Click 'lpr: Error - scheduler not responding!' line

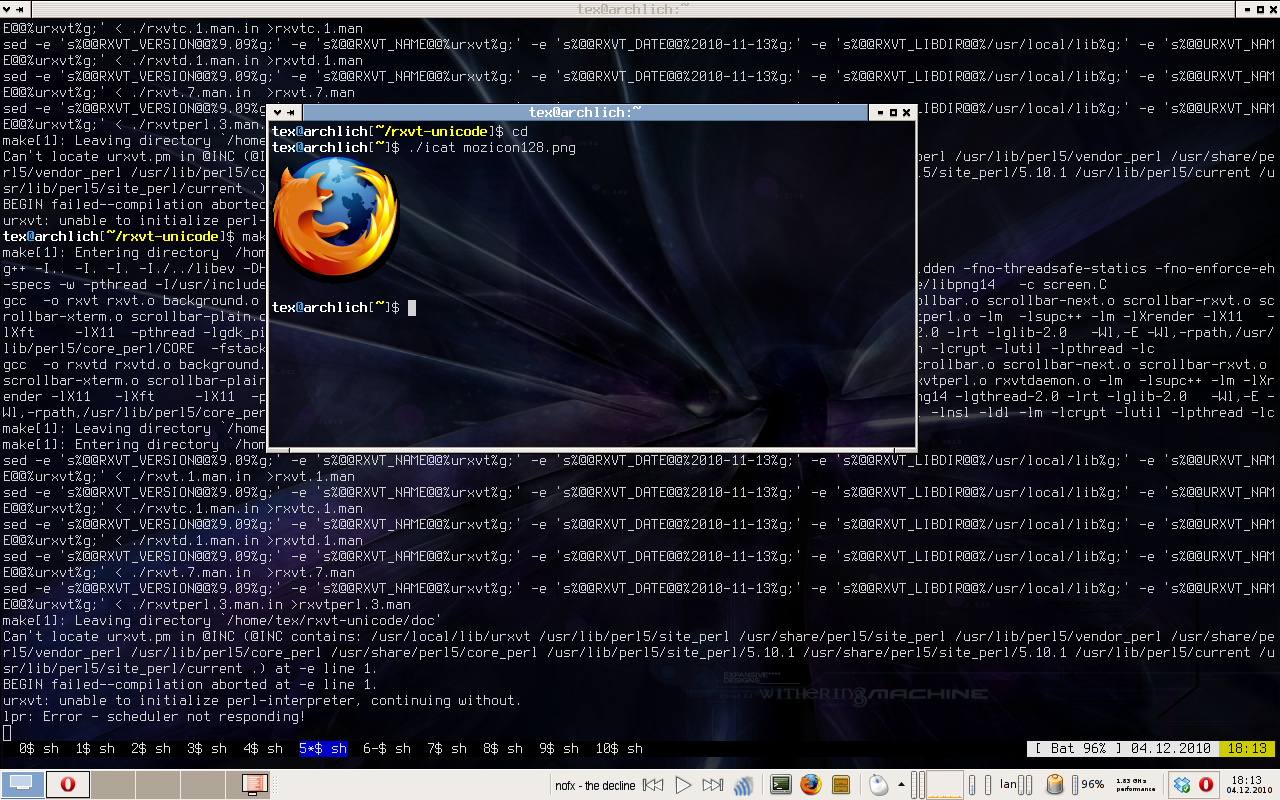click(x=154, y=716)
